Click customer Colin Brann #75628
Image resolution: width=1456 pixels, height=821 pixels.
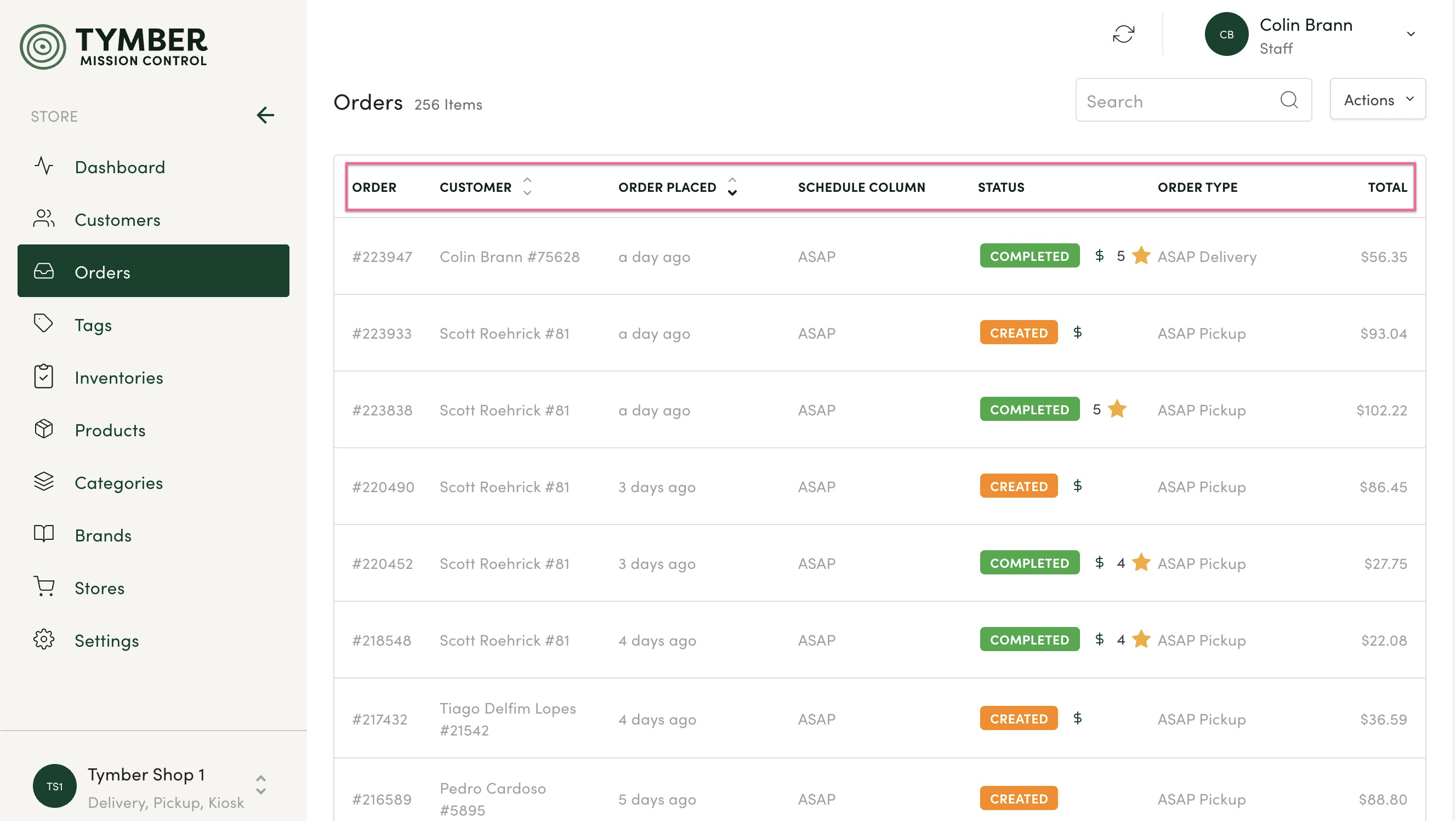pos(509,256)
